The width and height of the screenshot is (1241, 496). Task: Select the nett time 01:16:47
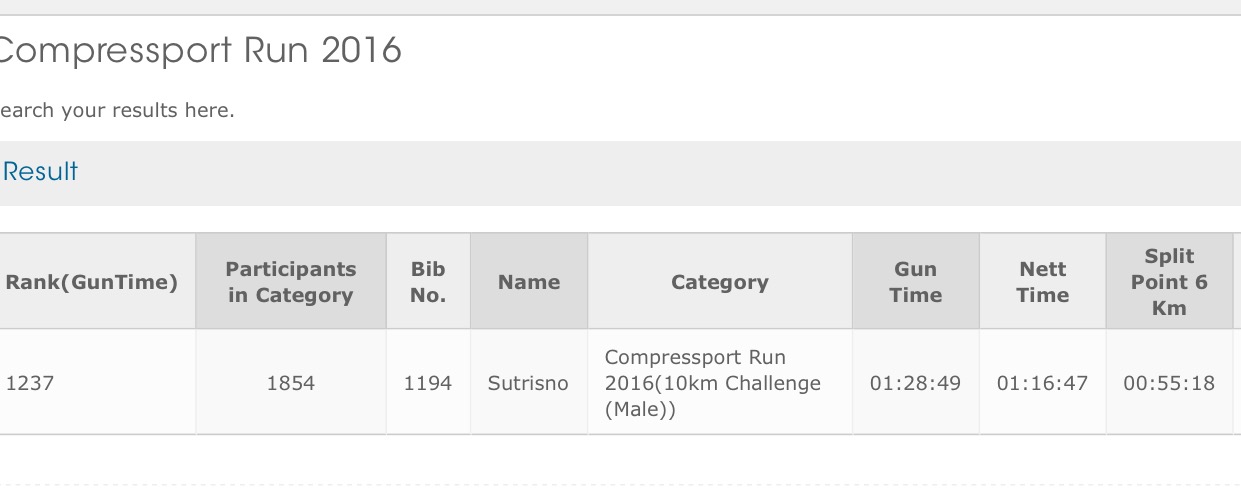tap(1042, 383)
